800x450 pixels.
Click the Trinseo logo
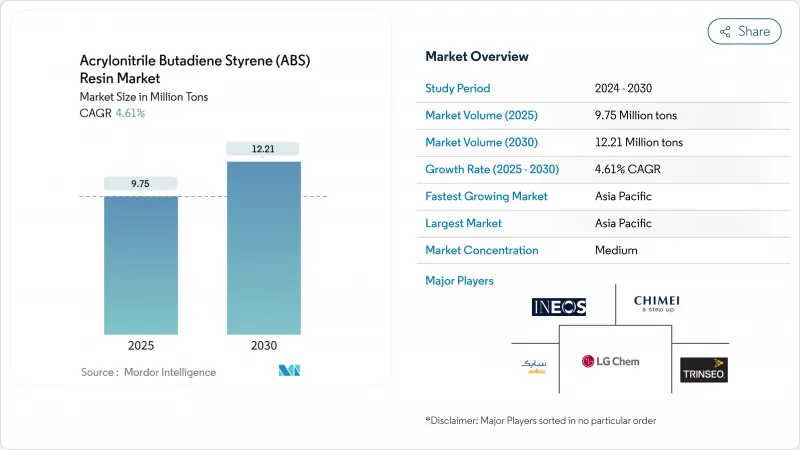[x=704, y=370]
